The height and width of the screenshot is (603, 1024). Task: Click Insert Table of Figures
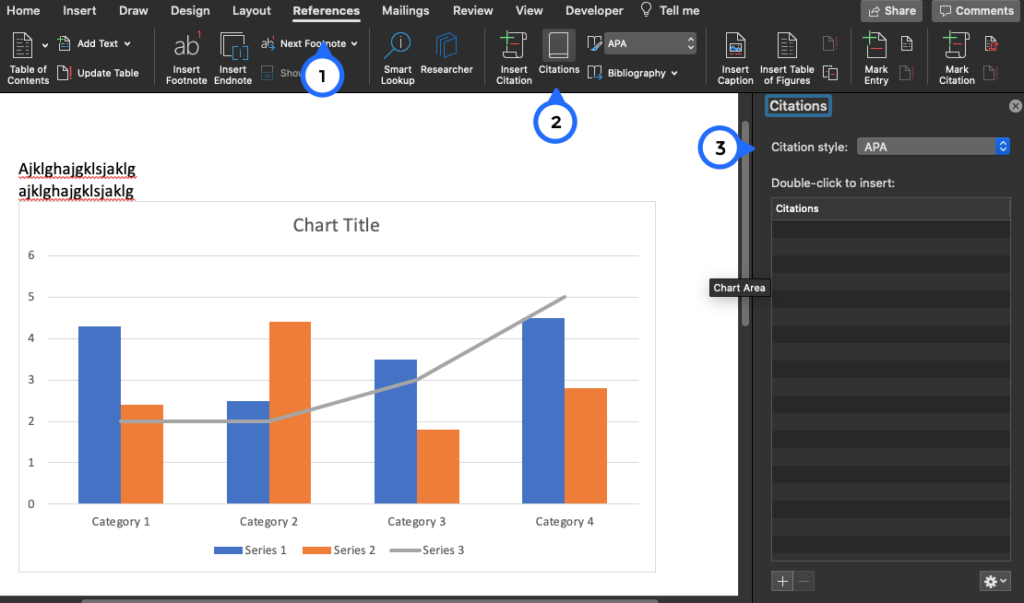point(787,59)
